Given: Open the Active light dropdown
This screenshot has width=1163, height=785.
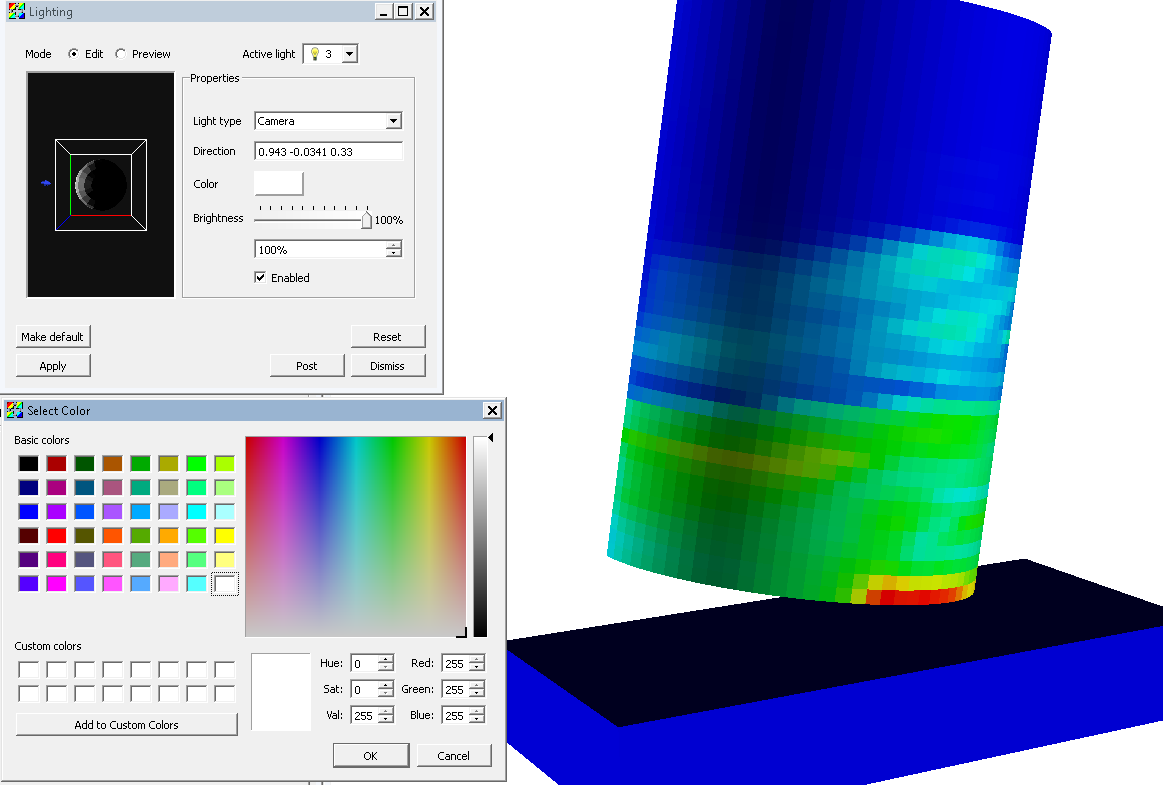Looking at the screenshot, I should tap(349, 54).
